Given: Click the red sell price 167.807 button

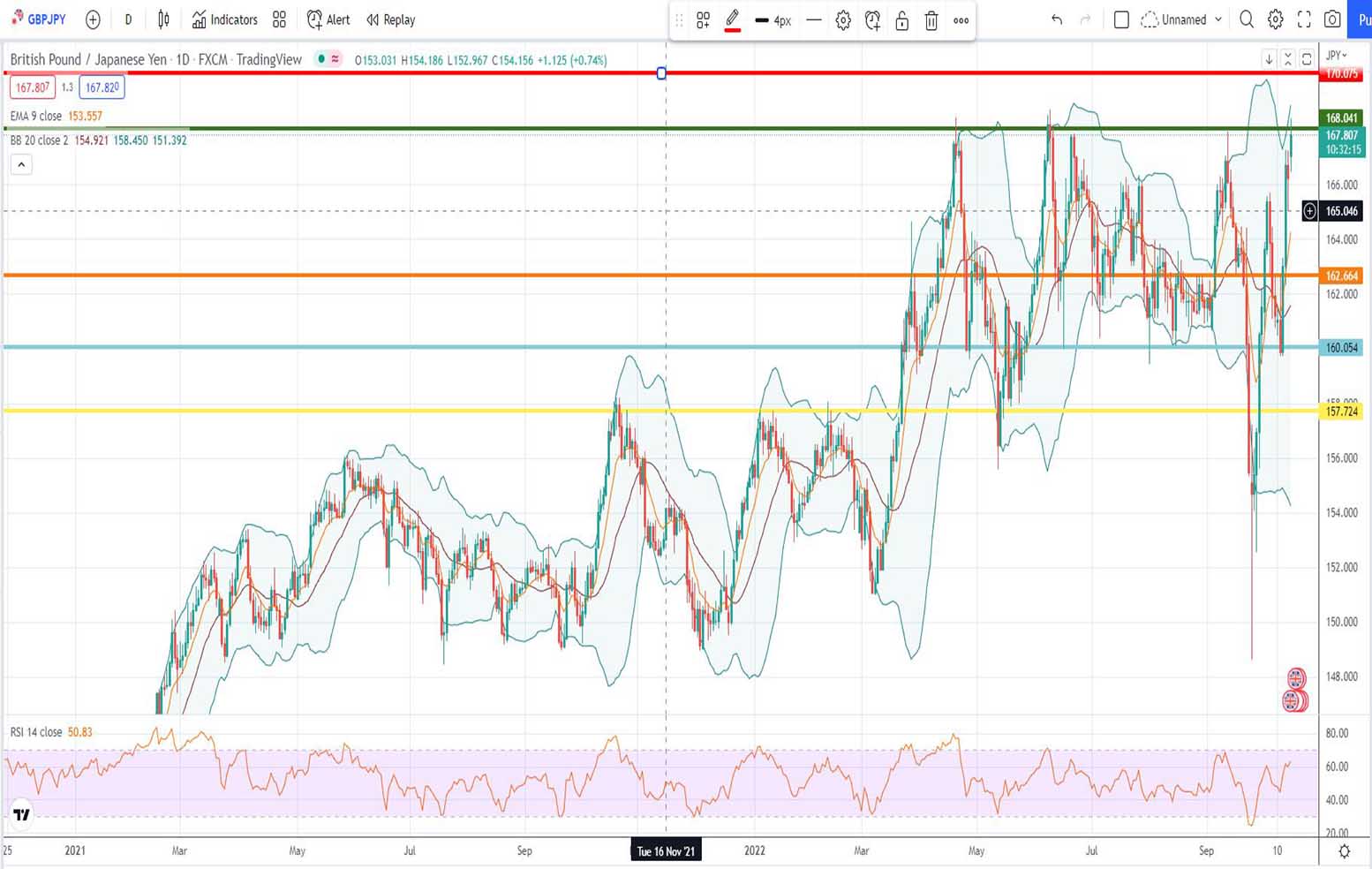Looking at the screenshot, I should coord(33,87).
